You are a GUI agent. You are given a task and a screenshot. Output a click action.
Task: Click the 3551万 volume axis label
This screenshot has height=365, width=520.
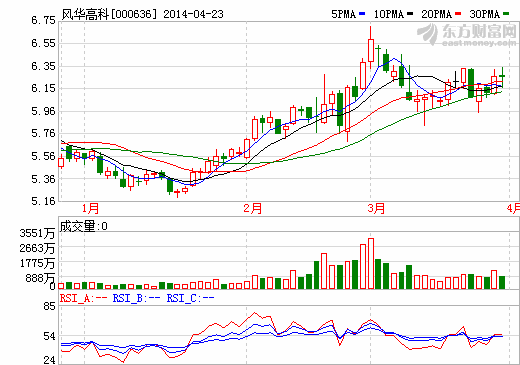[37, 233]
